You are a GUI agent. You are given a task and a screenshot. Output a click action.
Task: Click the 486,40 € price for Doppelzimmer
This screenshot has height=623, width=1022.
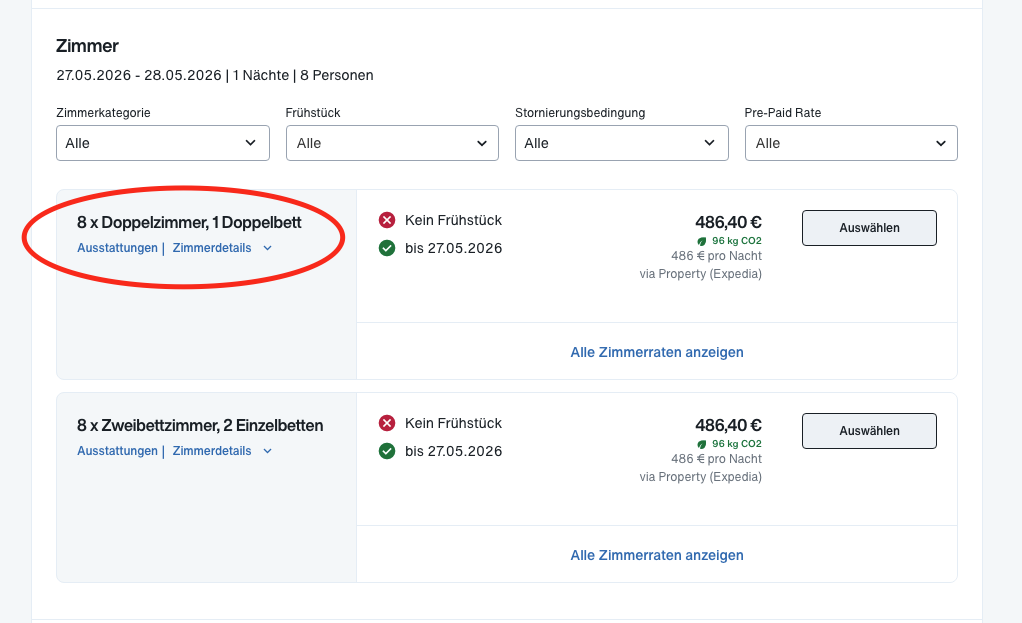[728, 222]
